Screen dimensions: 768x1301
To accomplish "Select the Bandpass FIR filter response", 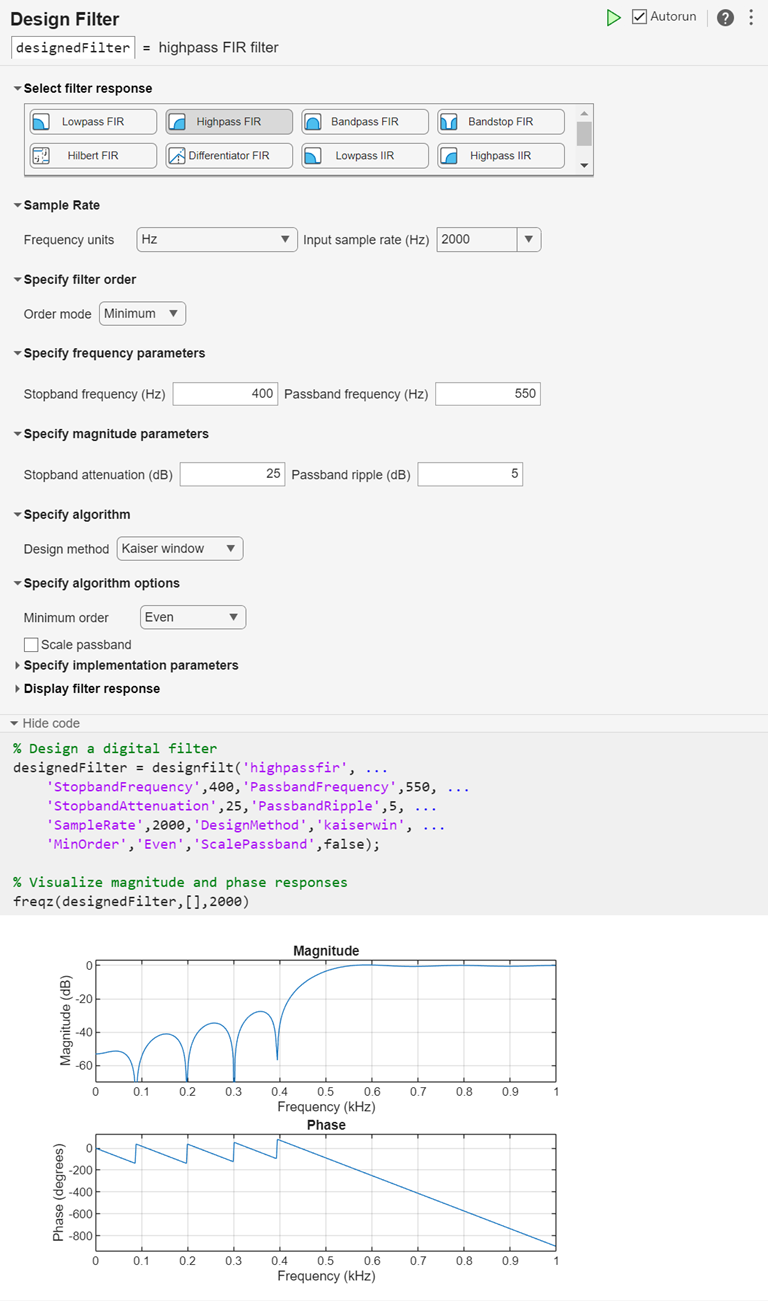I will point(364,120).
